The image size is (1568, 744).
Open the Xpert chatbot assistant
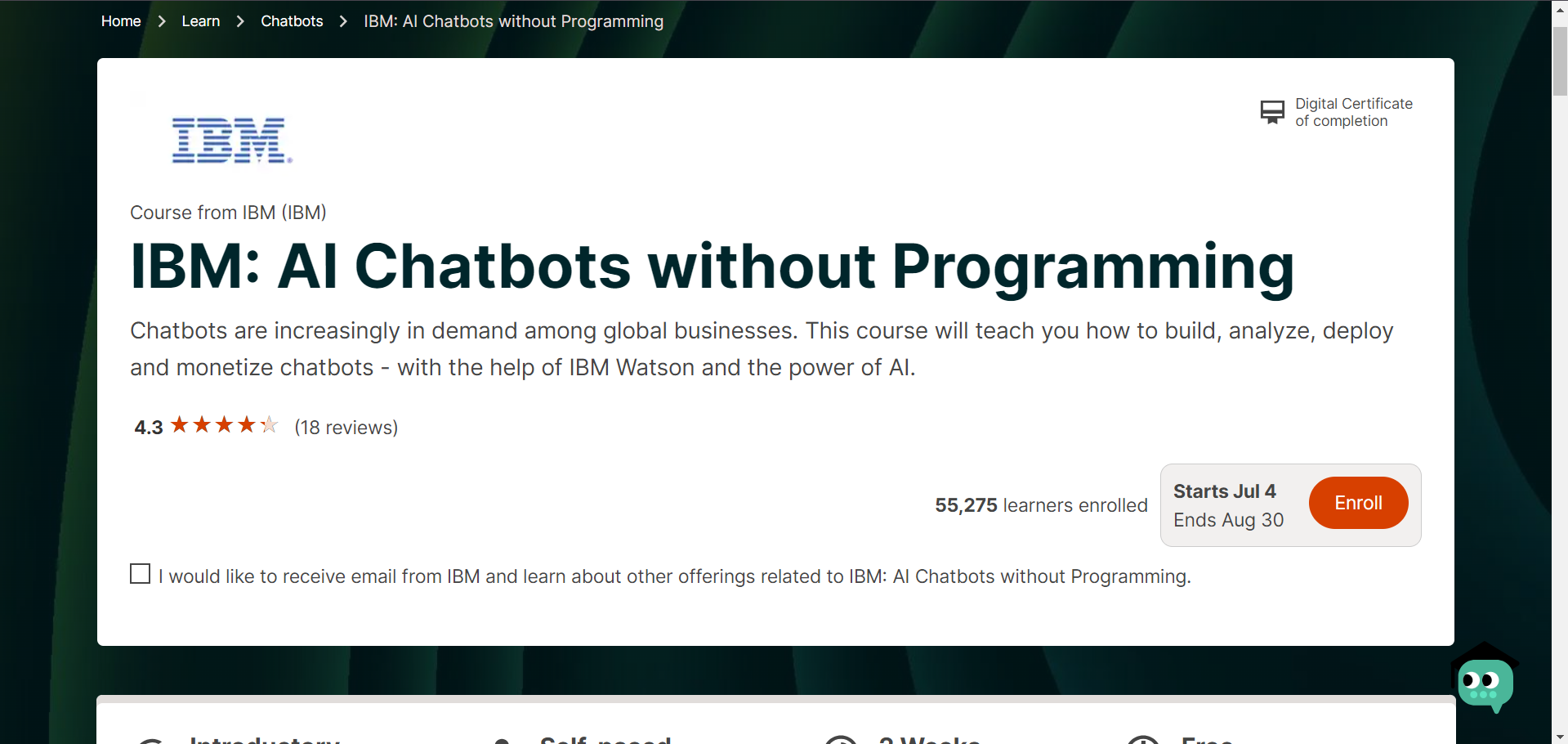coord(1485,683)
